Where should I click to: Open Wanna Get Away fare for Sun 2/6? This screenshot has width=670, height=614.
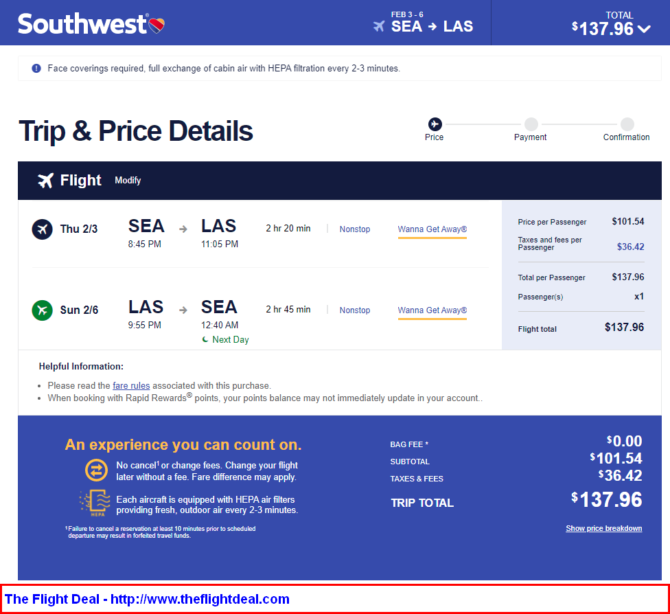coord(432,311)
